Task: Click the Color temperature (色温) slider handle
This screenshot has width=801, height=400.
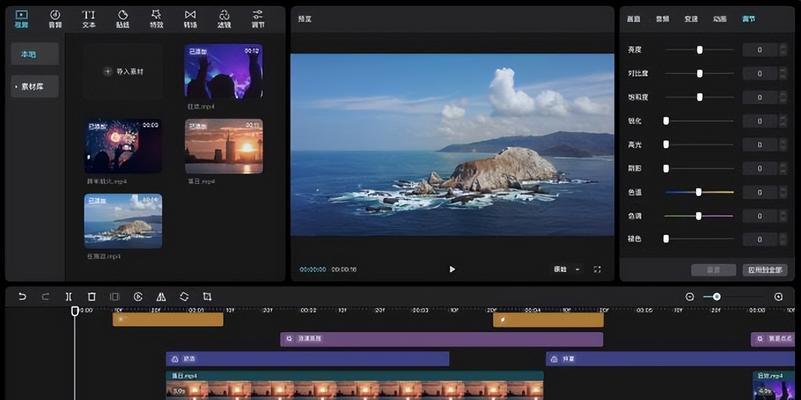Action: point(698,192)
